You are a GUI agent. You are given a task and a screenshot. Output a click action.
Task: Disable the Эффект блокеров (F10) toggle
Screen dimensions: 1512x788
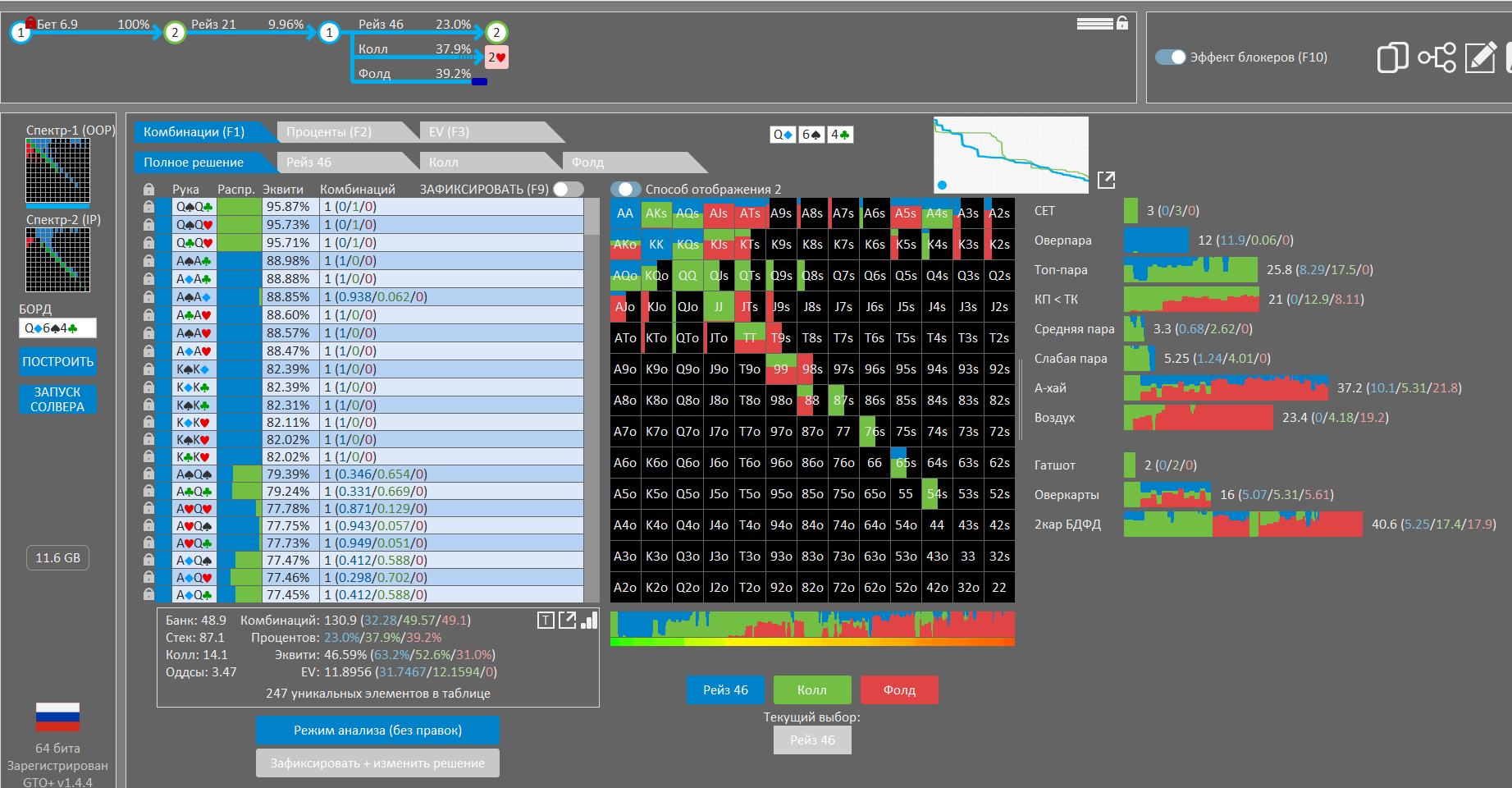point(1170,57)
